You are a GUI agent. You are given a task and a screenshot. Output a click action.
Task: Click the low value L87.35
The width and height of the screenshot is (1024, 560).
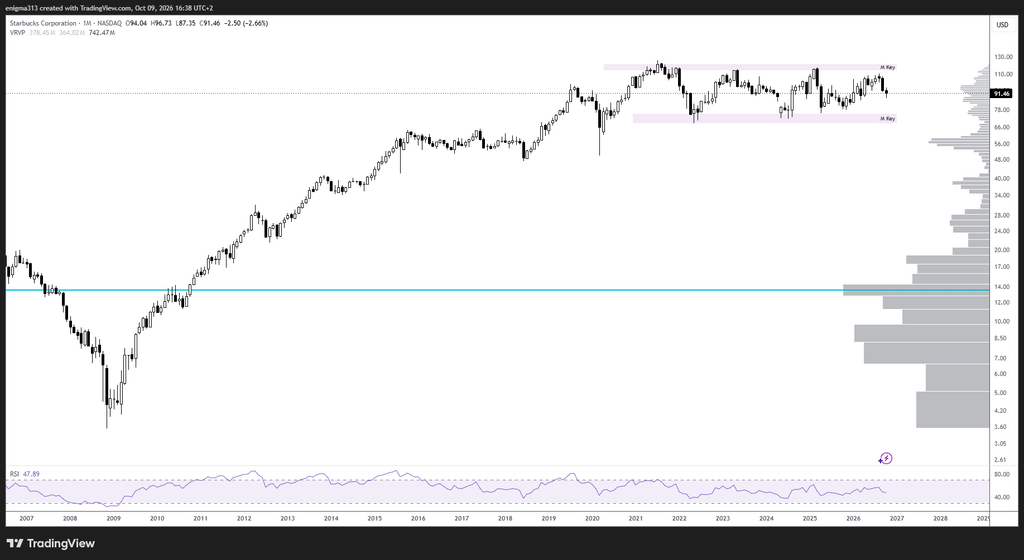click(x=185, y=23)
